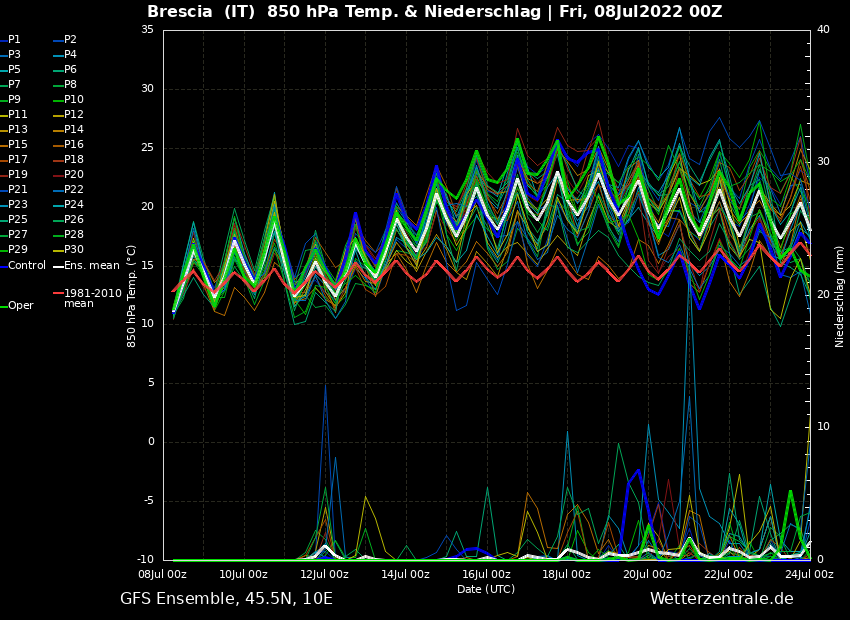Click the Niederschlag (mm) axis label

840,296
